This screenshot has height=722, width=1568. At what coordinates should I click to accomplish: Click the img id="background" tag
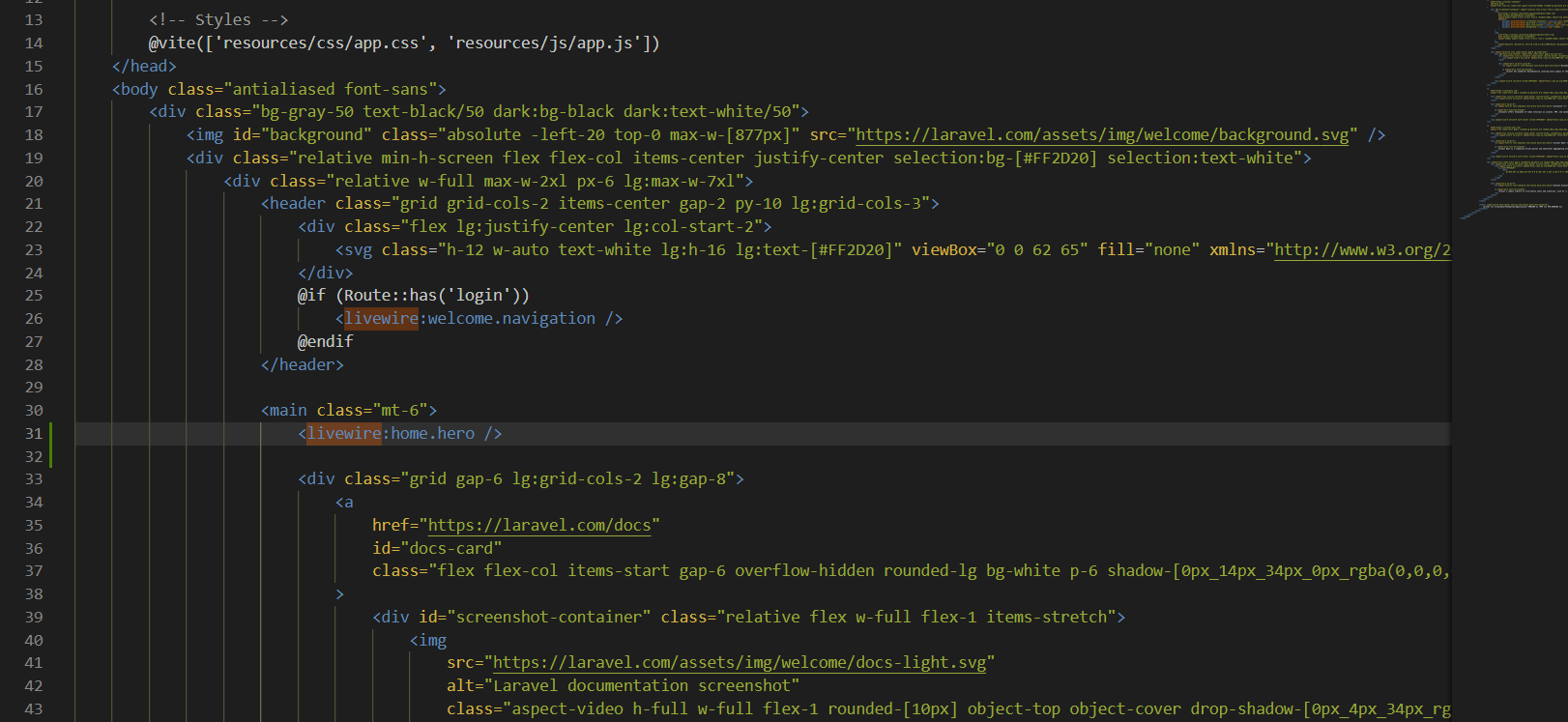(786, 135)
